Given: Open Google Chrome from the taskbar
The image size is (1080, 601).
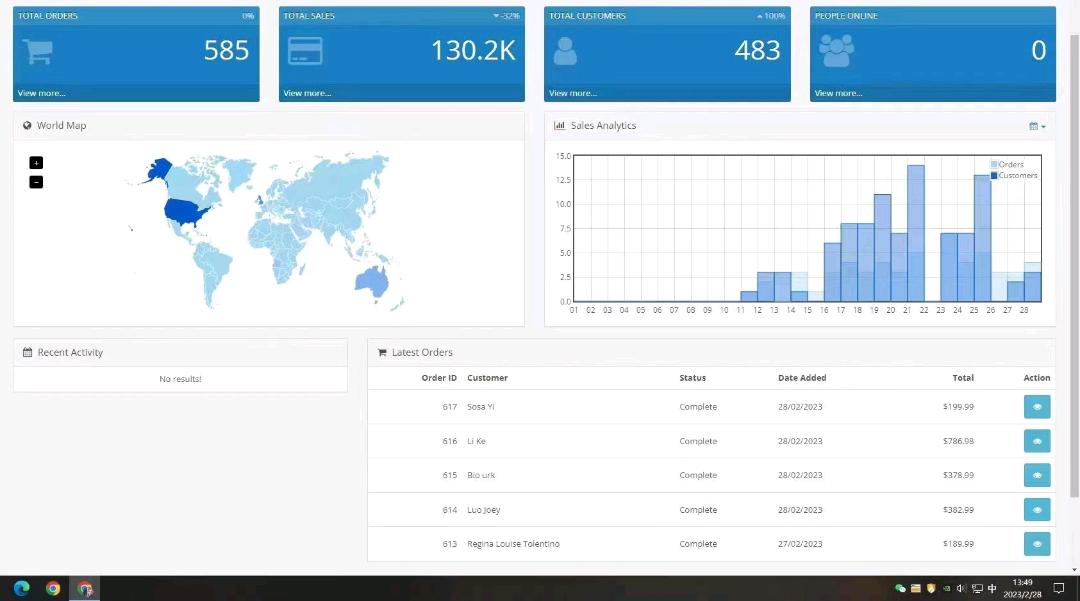Looking at the screenshot, I should coord(53,588).
